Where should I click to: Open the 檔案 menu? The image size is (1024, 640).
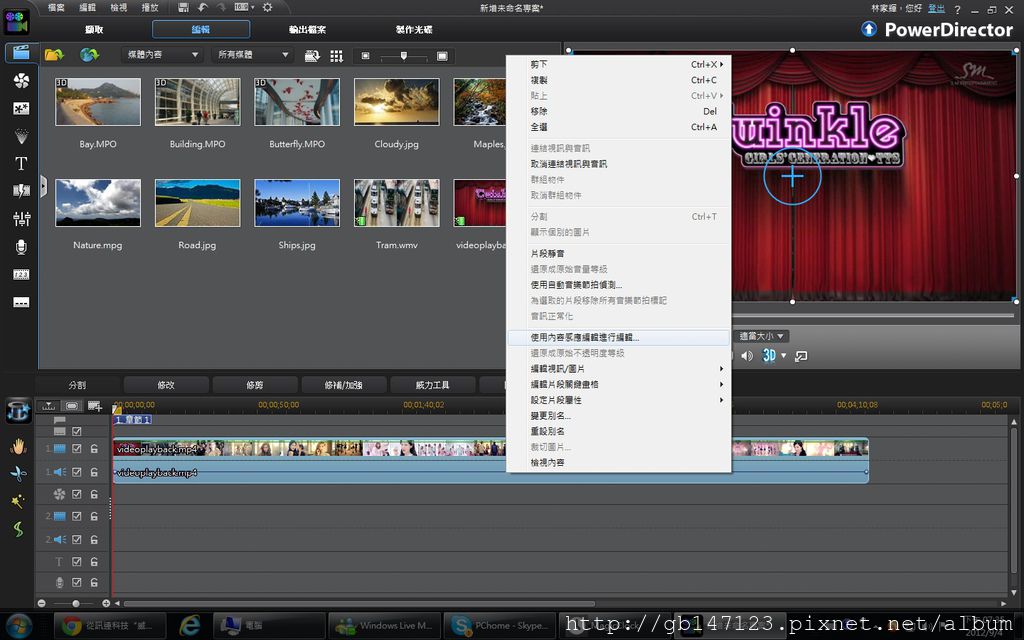tap(56, 7)
